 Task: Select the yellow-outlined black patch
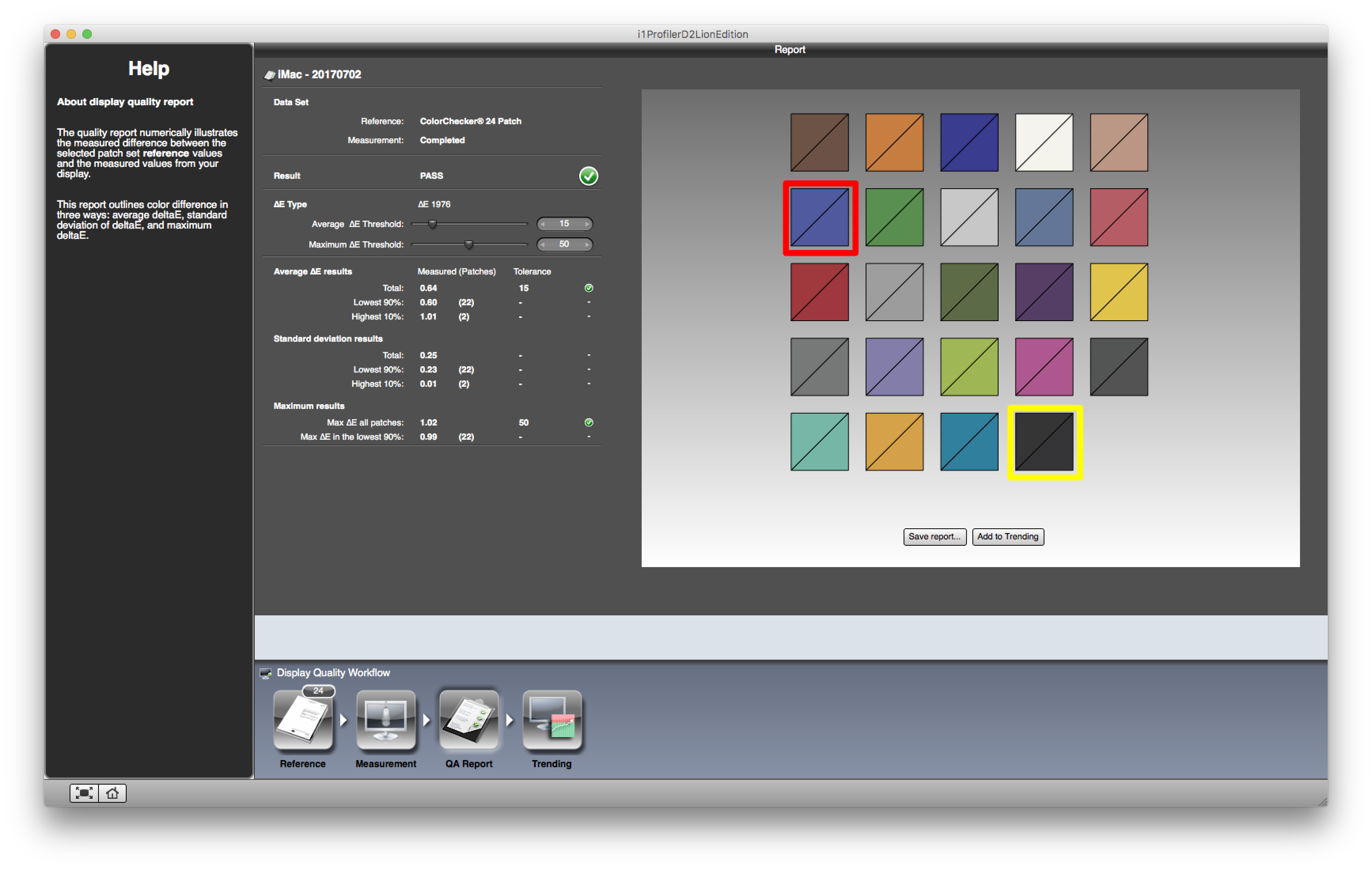[1044, 442]
